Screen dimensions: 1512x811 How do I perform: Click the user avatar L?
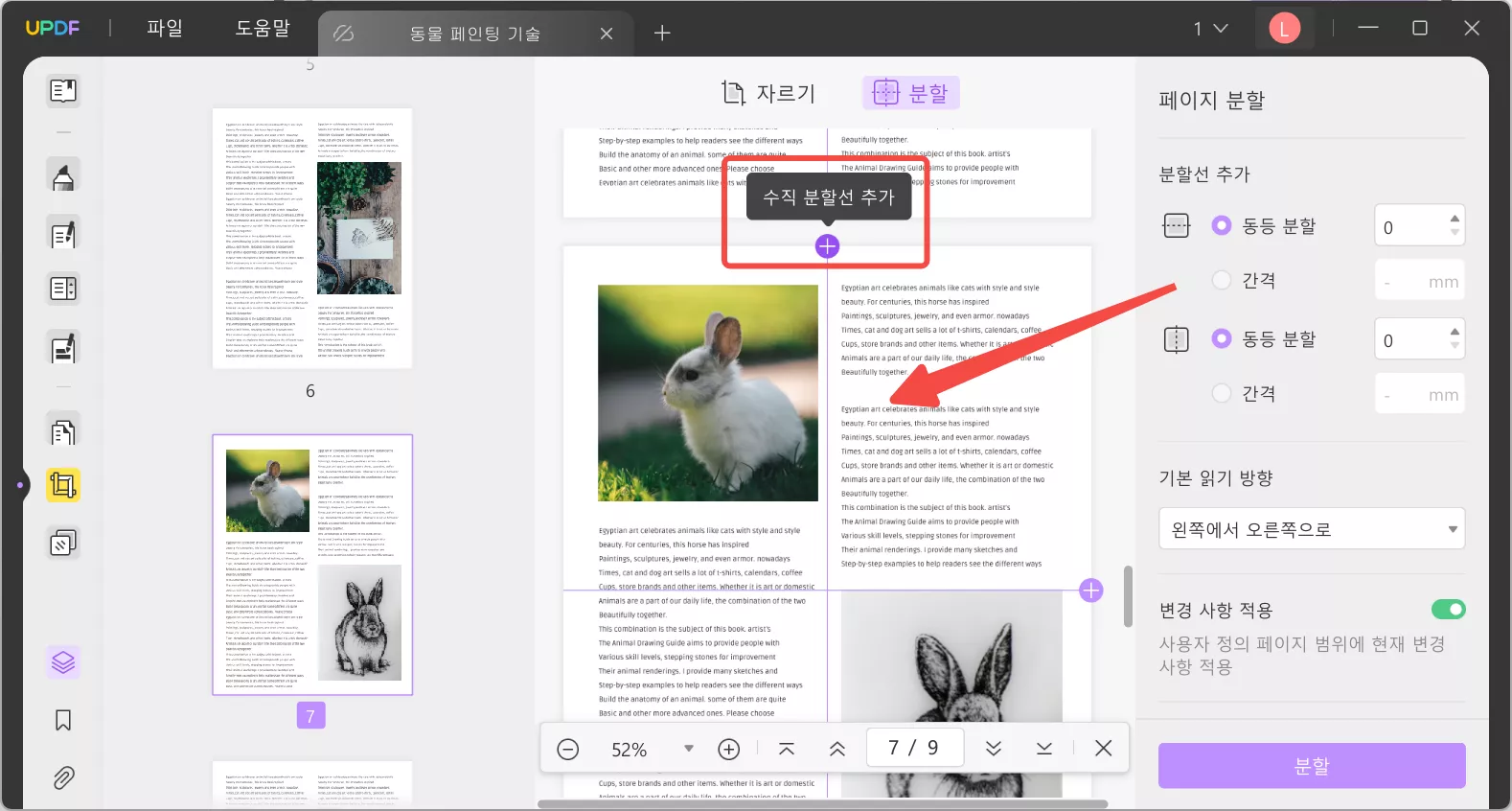coord(1284,29)
